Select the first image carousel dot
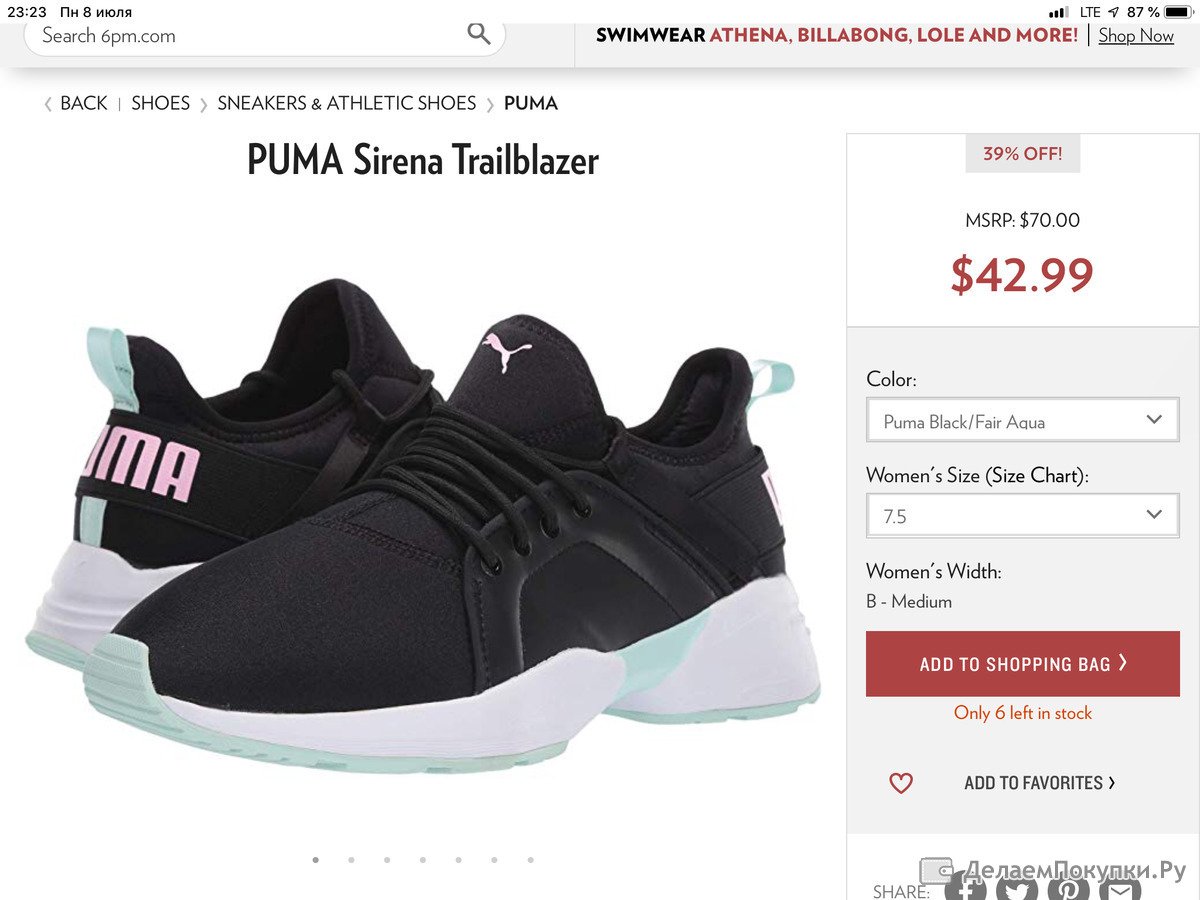 (x=316, y=859)
